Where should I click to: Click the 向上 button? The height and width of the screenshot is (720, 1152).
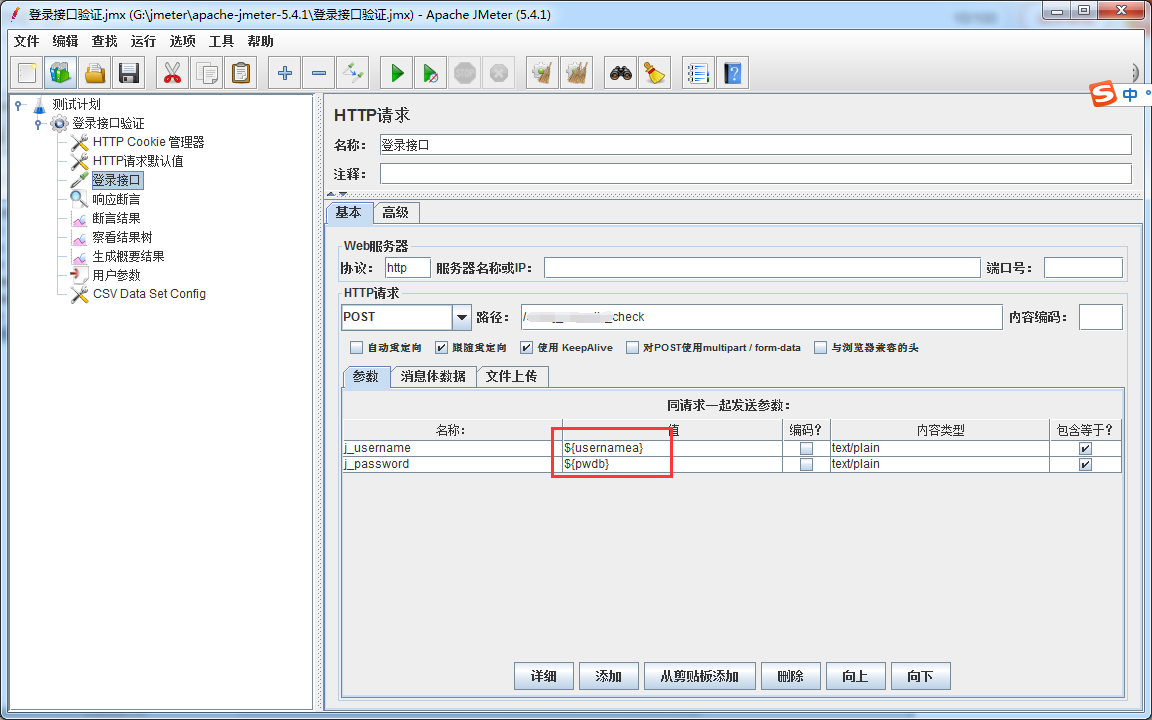(855, 676)
